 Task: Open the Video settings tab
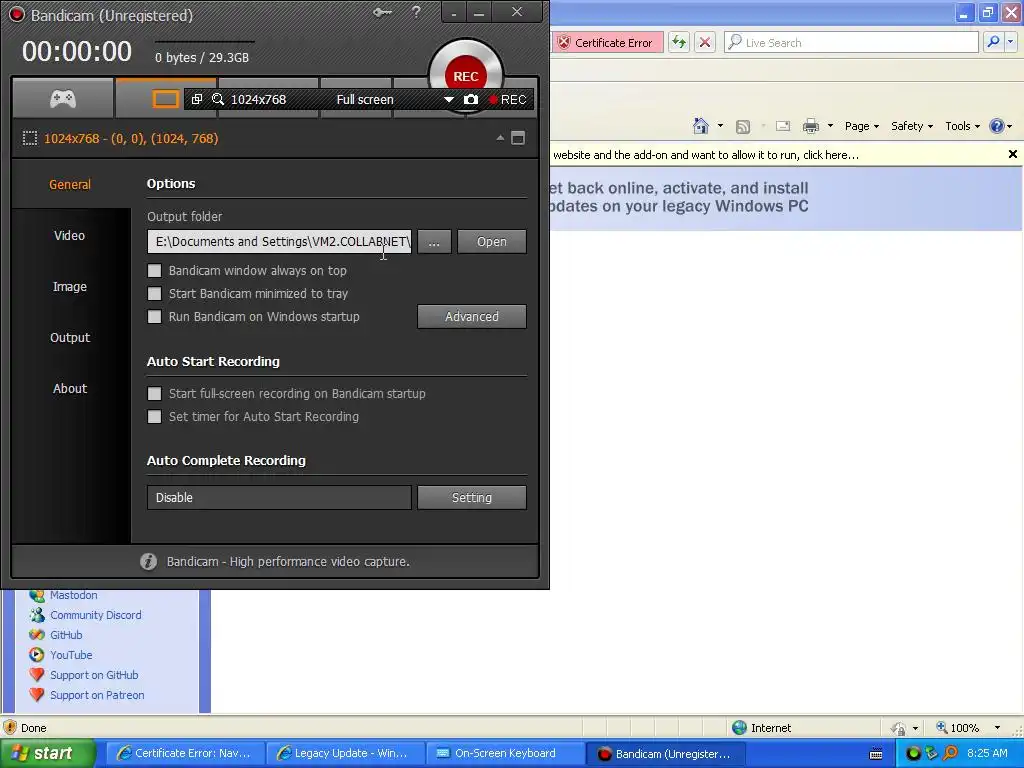[x=70, y=235]
